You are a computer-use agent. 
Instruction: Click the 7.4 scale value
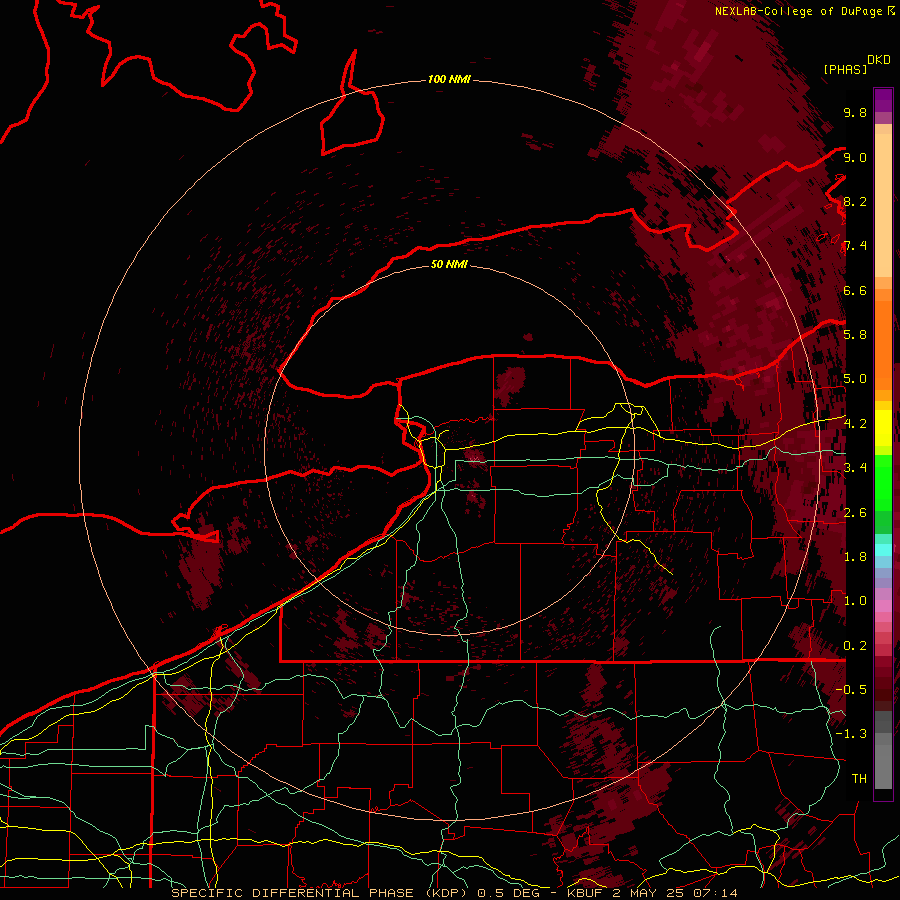click(855, 246)
